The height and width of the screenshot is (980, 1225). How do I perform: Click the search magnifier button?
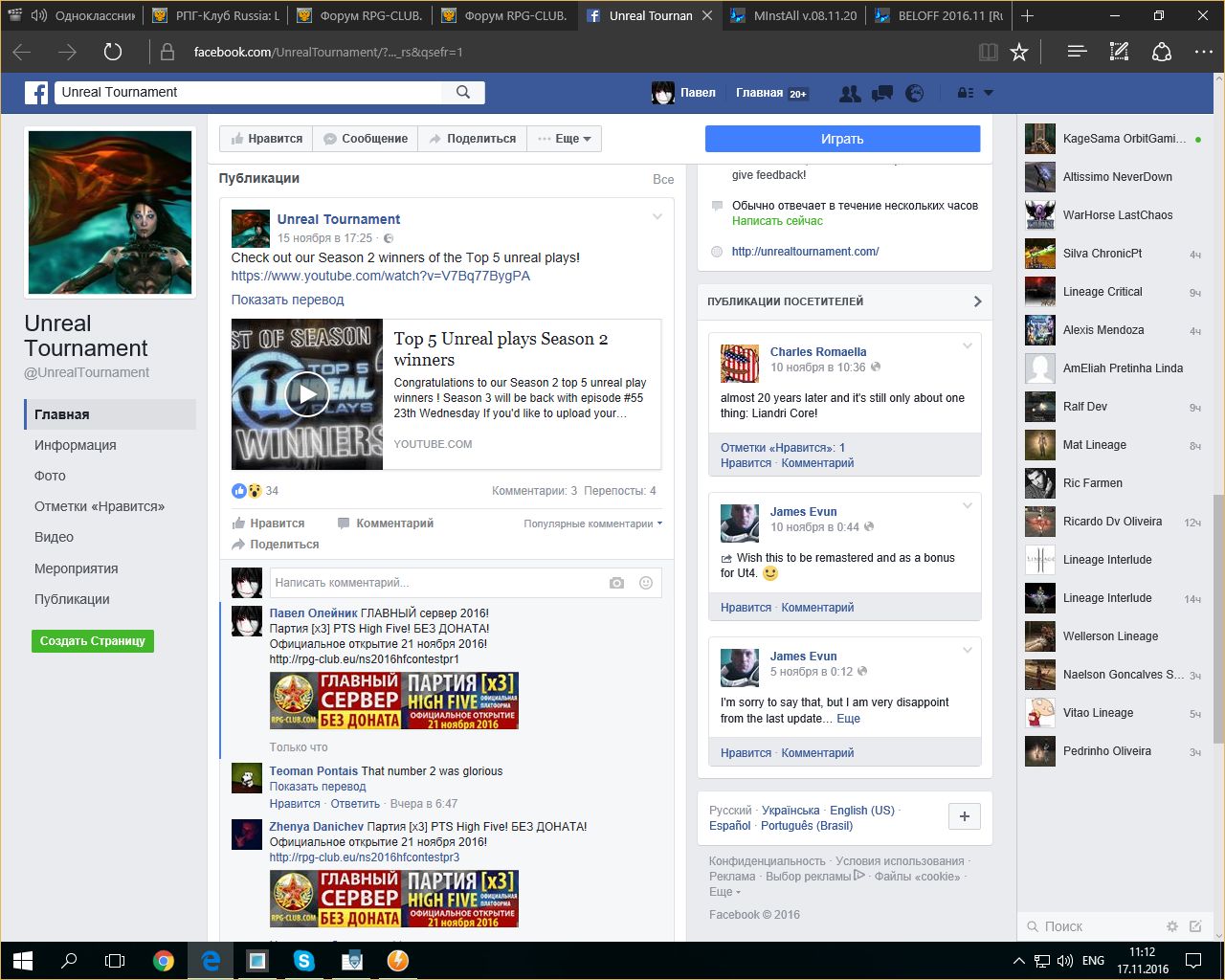[x=463, y=92]
